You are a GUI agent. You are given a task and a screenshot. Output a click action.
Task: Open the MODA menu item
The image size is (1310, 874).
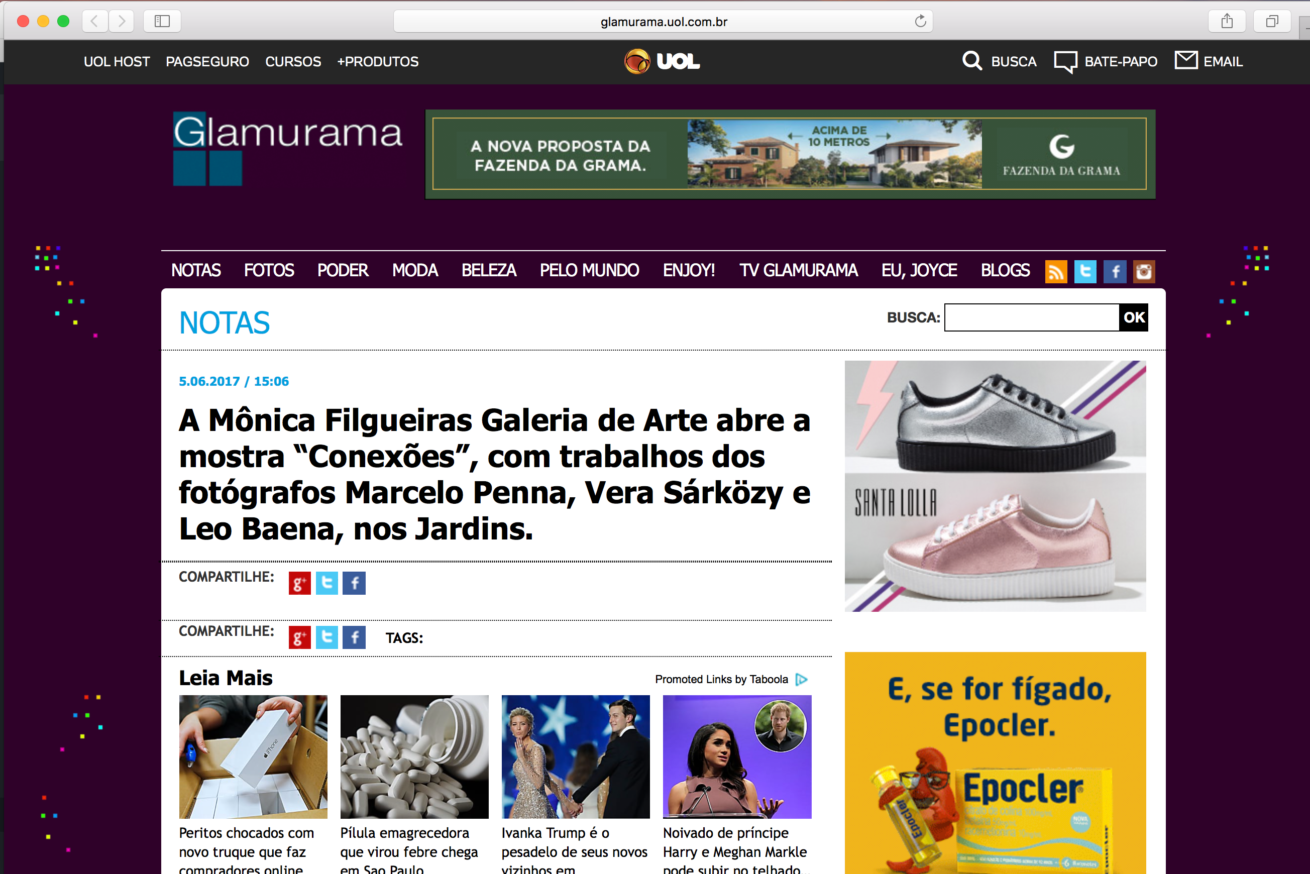[415, 270]
